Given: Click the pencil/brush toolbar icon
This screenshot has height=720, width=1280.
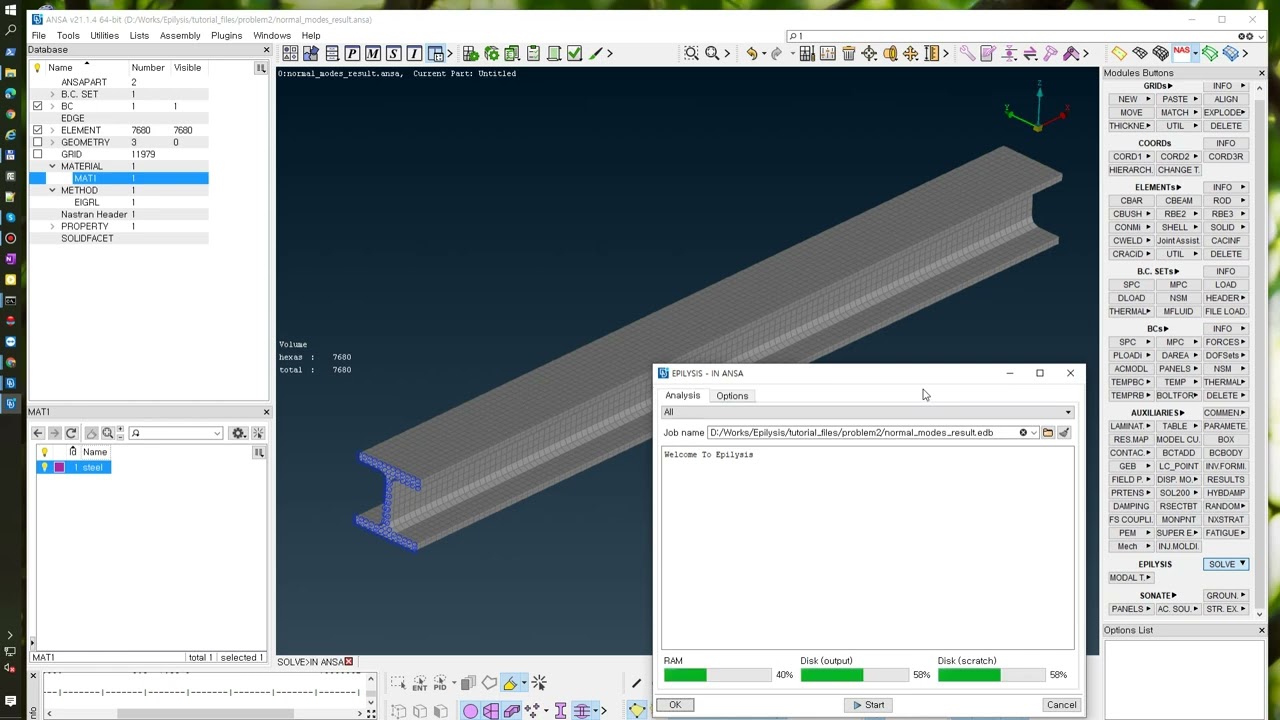Looking at the screenshot, I should click(597, 53).
